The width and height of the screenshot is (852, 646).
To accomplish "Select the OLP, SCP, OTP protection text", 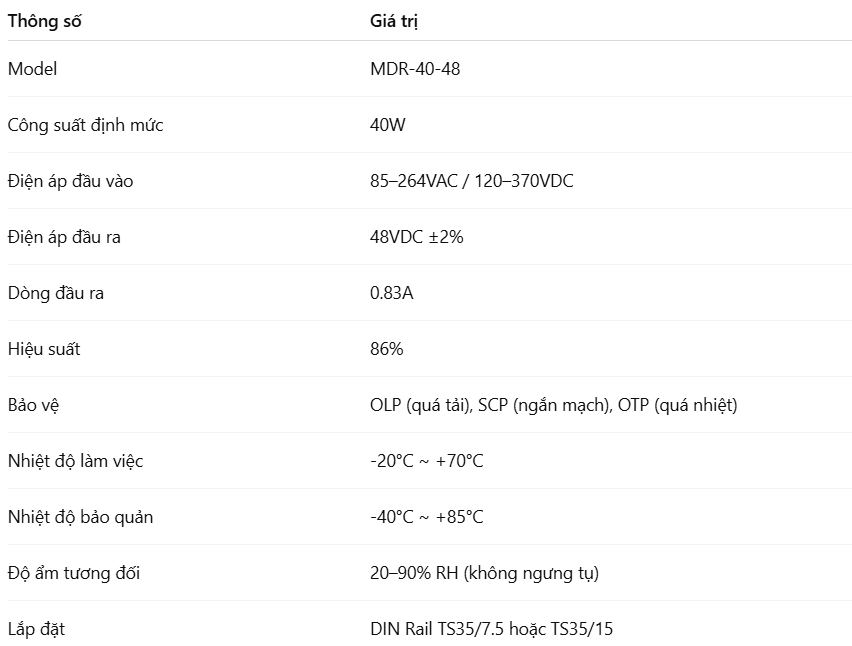I will coord(553,405).
